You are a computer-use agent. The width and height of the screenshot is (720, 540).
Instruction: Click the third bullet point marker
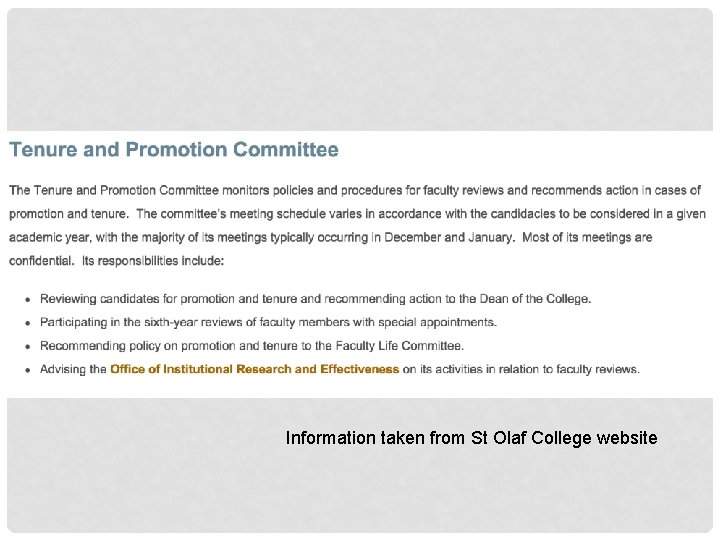coord(28,347)
